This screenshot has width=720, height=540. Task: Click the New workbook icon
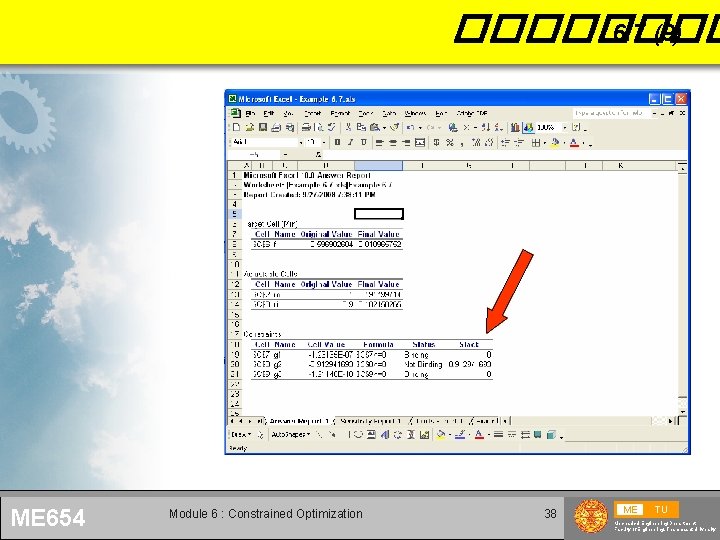click(236, 128)
